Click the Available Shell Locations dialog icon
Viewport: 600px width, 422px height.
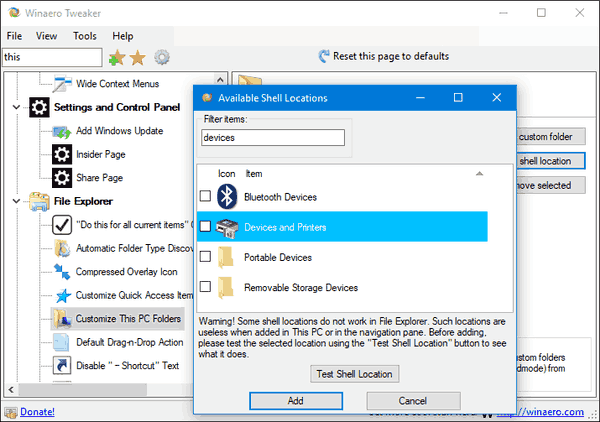(207, 98)
